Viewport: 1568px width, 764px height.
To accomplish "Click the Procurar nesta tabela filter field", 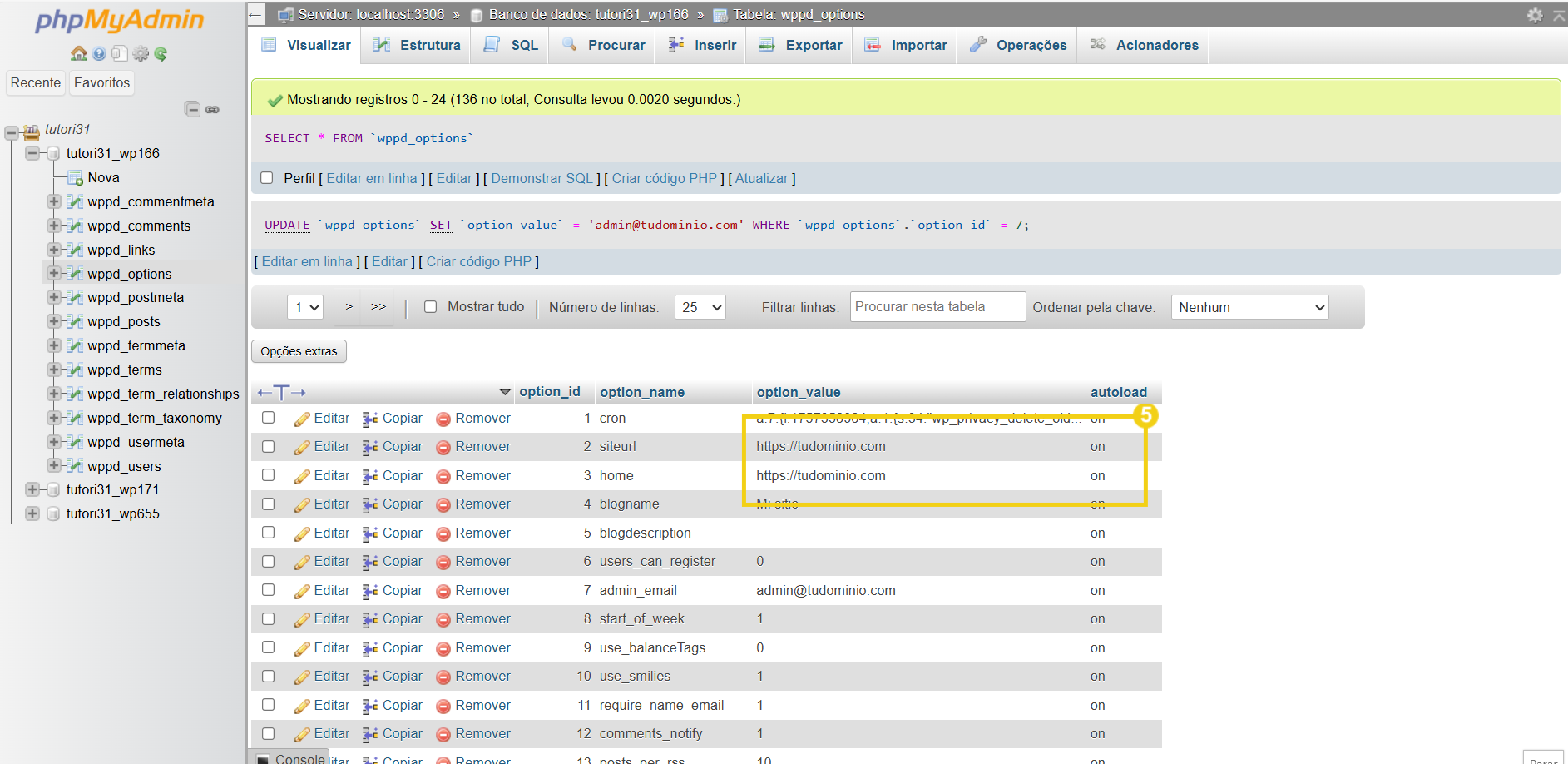I will click(x=937, y=307).
